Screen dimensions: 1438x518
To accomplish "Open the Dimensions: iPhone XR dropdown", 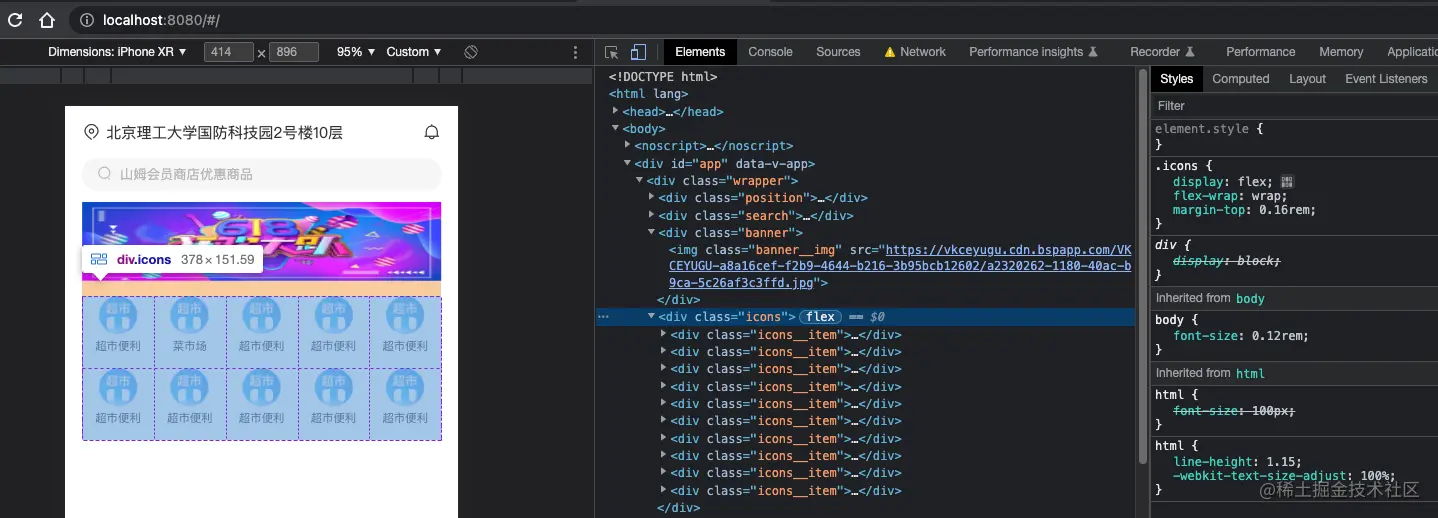I will (x=117, y=52).
